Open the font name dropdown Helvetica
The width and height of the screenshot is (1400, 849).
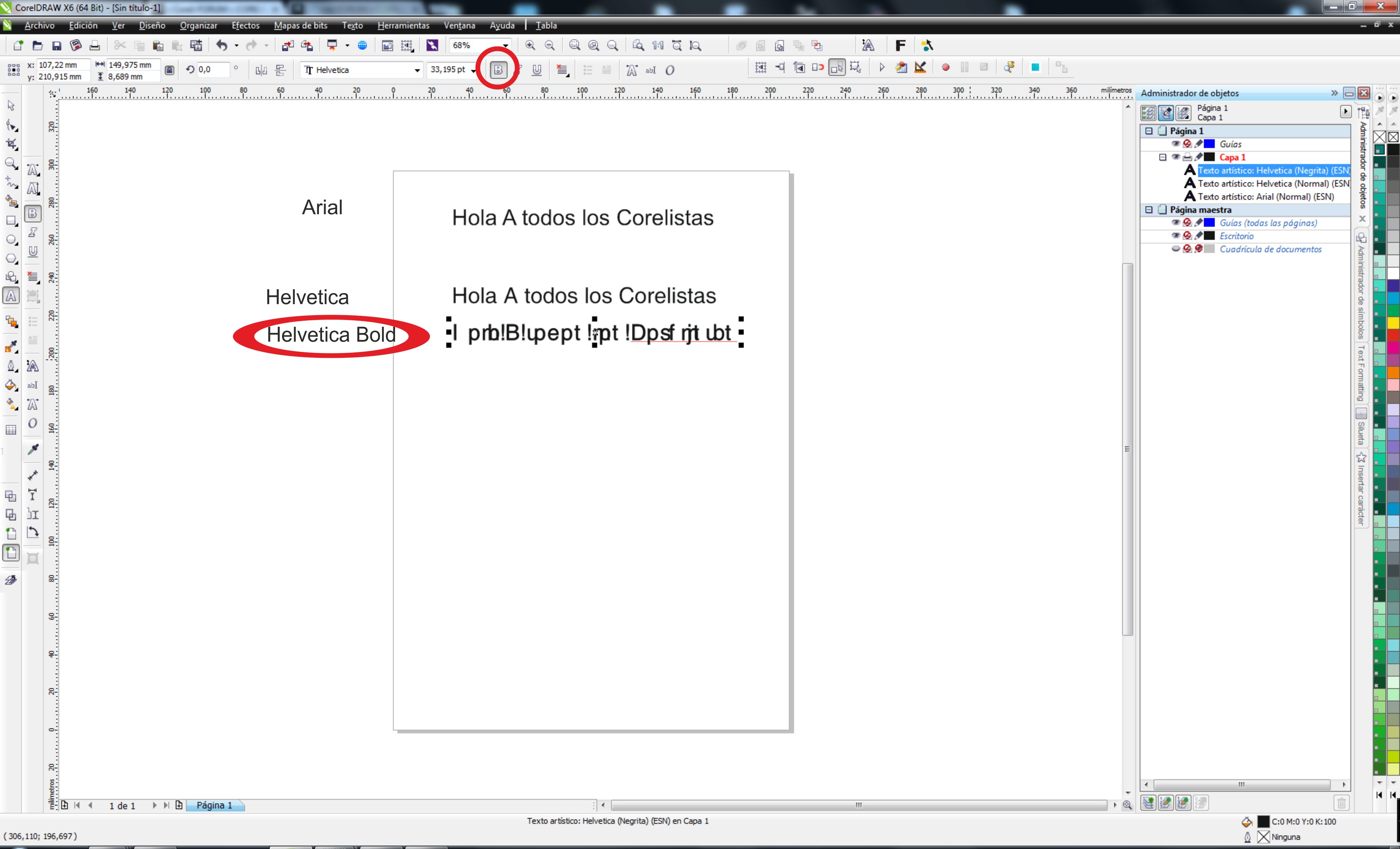click(418, 70)
